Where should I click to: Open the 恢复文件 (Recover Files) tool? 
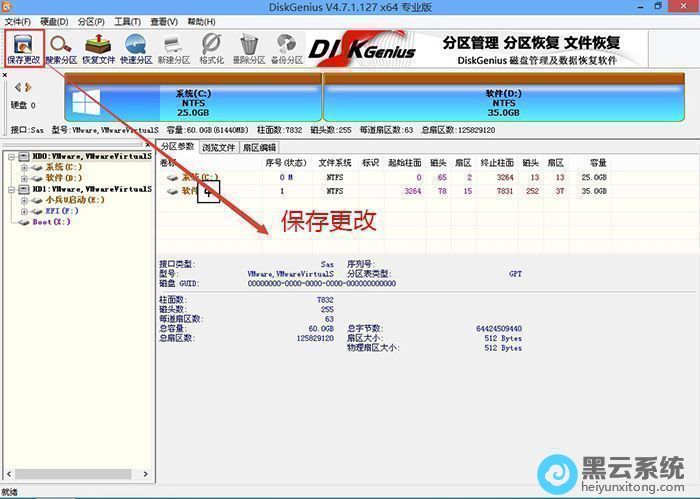(x=99, y=46)
